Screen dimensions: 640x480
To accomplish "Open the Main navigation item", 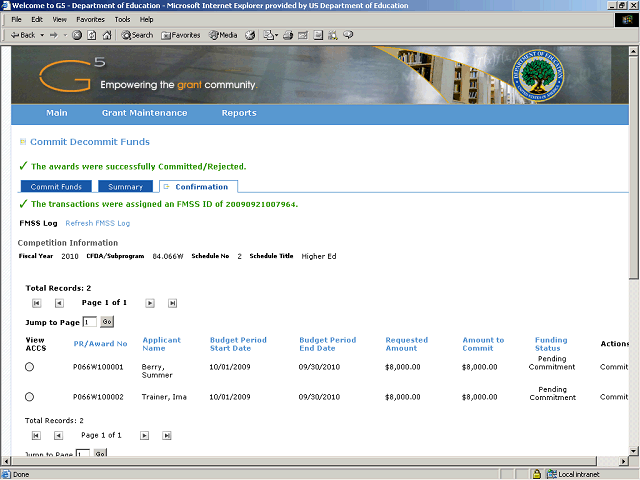I will [57, 113].
